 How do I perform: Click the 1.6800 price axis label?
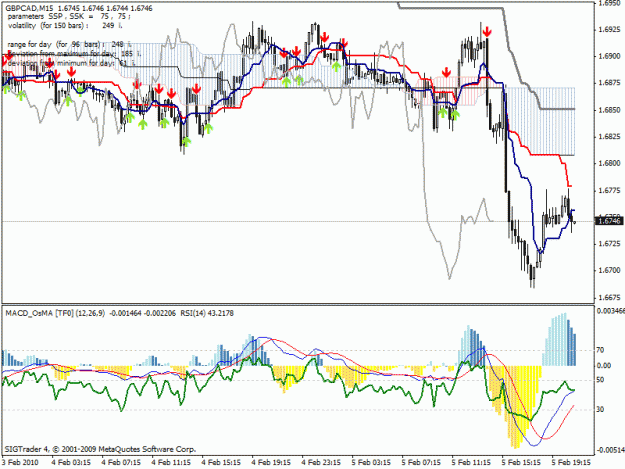(609, 163)
